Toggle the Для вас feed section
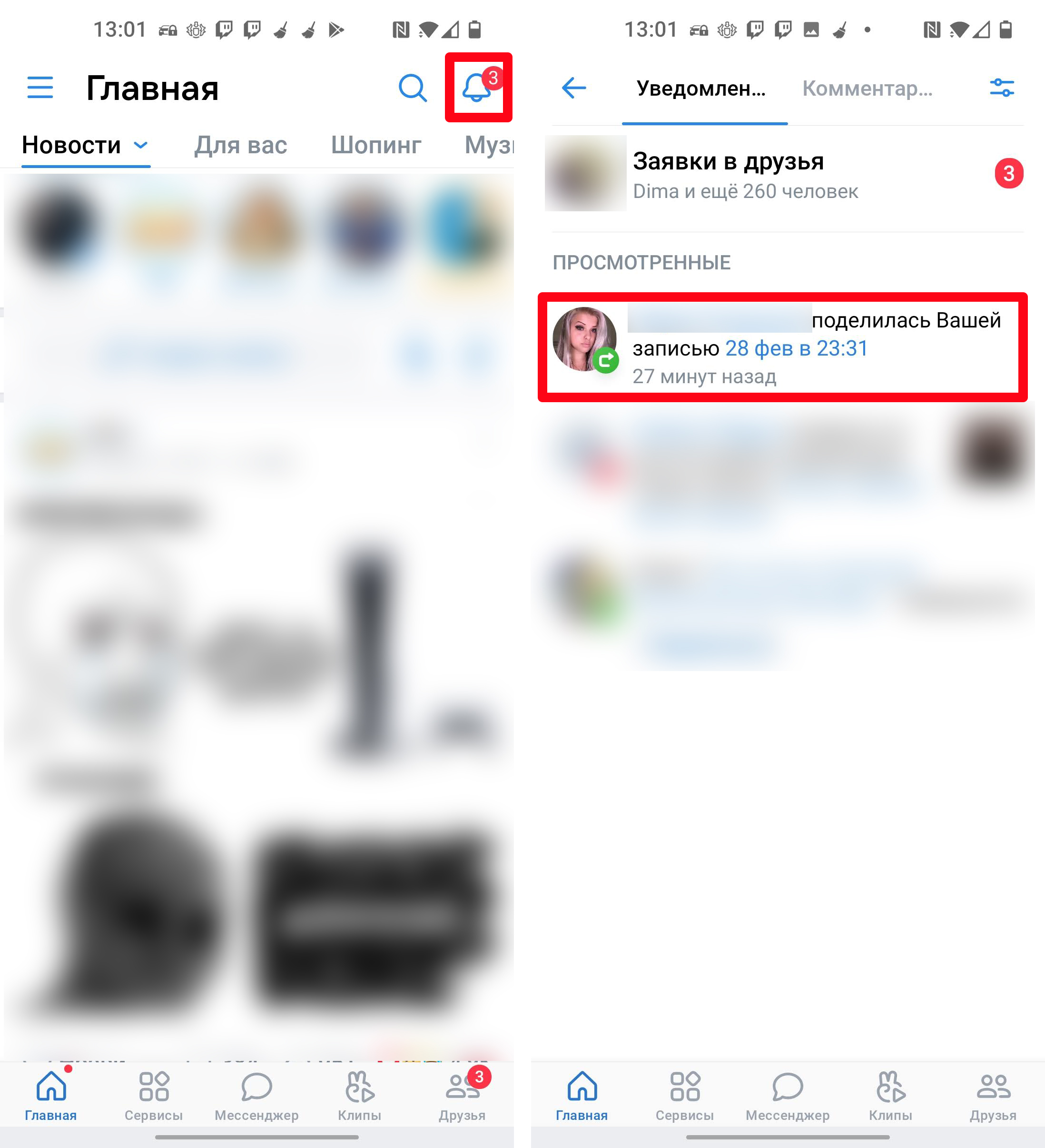Screen dimensions: 1045x1148 point(241,144)
